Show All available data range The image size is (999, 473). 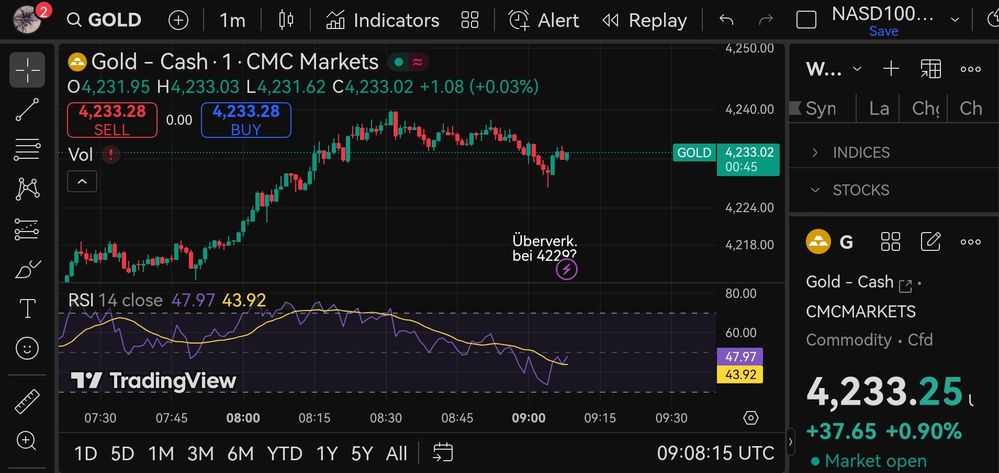coord(396,453)
